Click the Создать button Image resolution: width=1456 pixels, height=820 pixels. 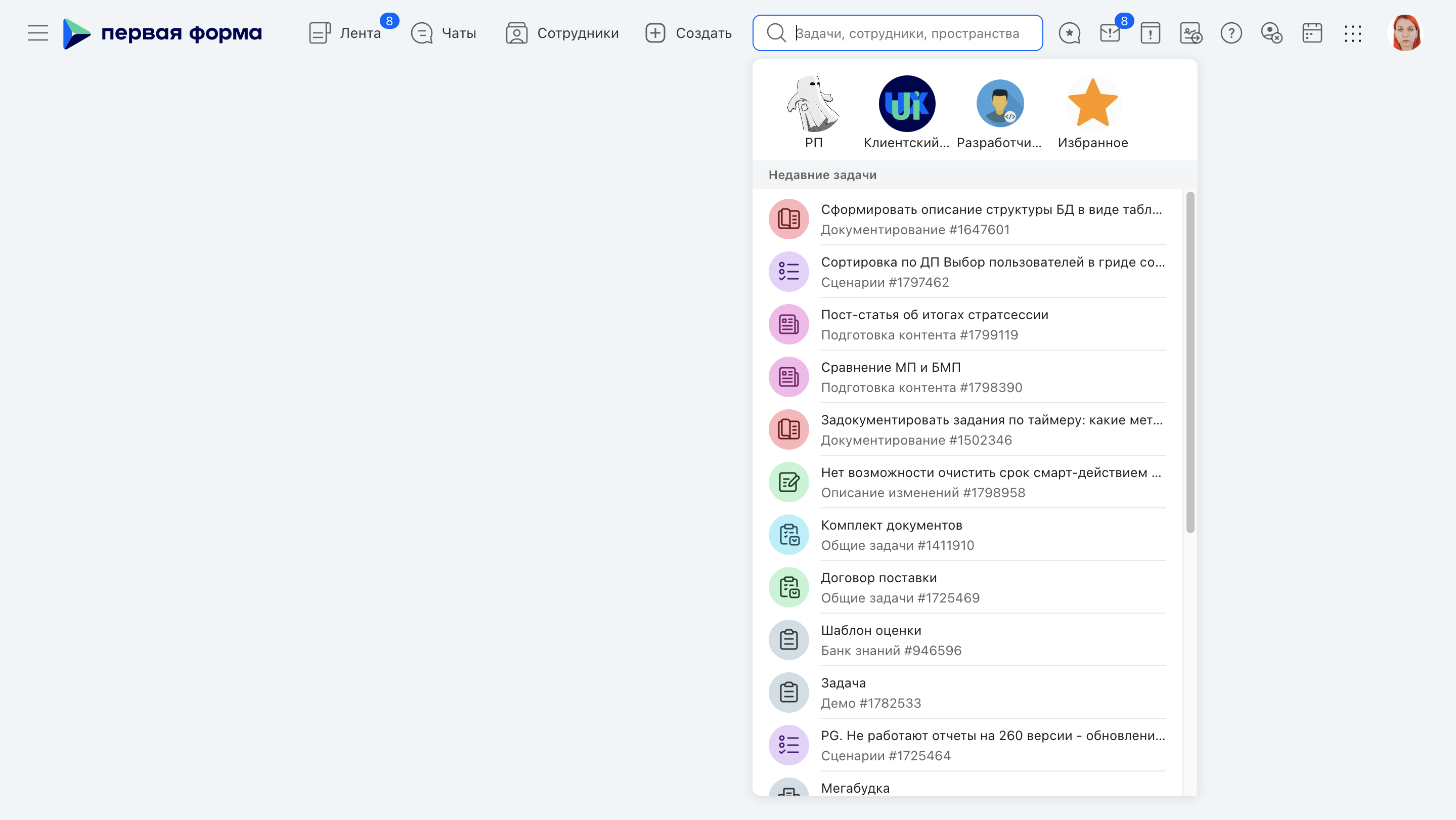click(688, 33)
